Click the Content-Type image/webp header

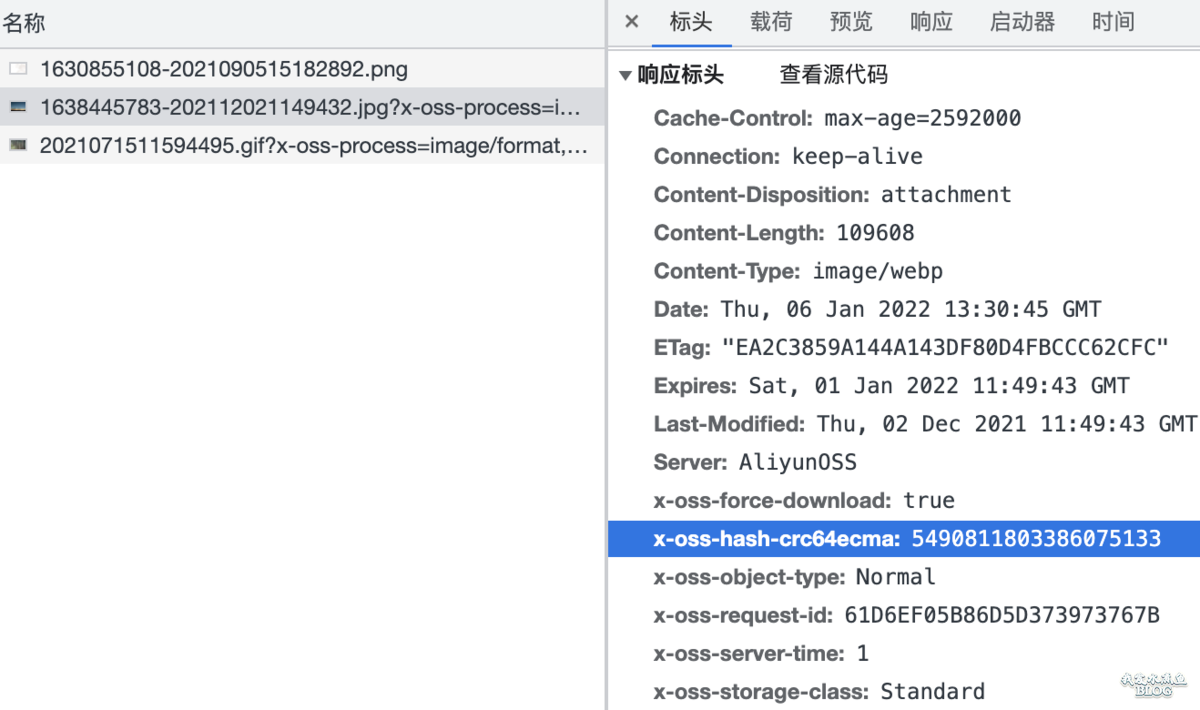pyautogui.click(x=798, y=271)
